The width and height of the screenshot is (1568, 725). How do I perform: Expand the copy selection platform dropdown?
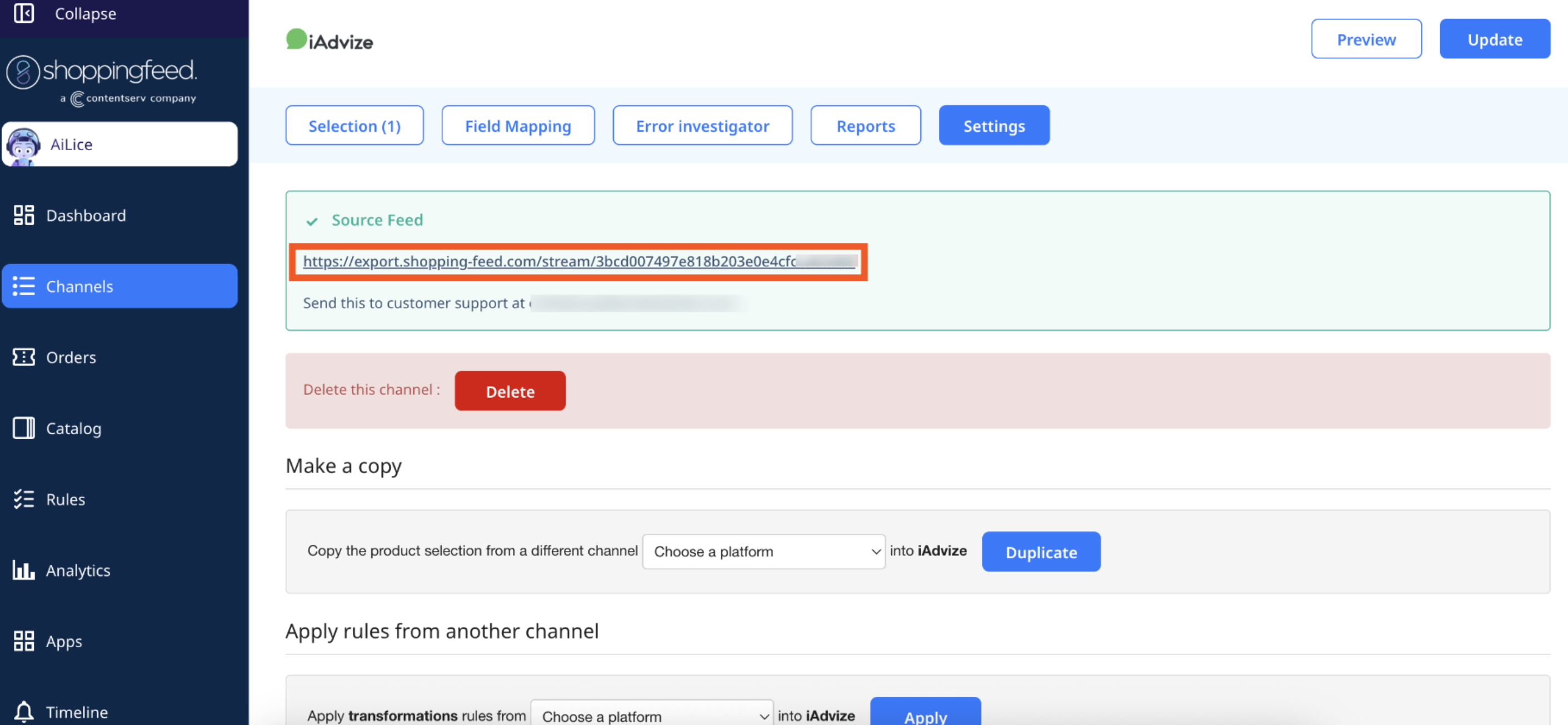click(x=764, y=552)
